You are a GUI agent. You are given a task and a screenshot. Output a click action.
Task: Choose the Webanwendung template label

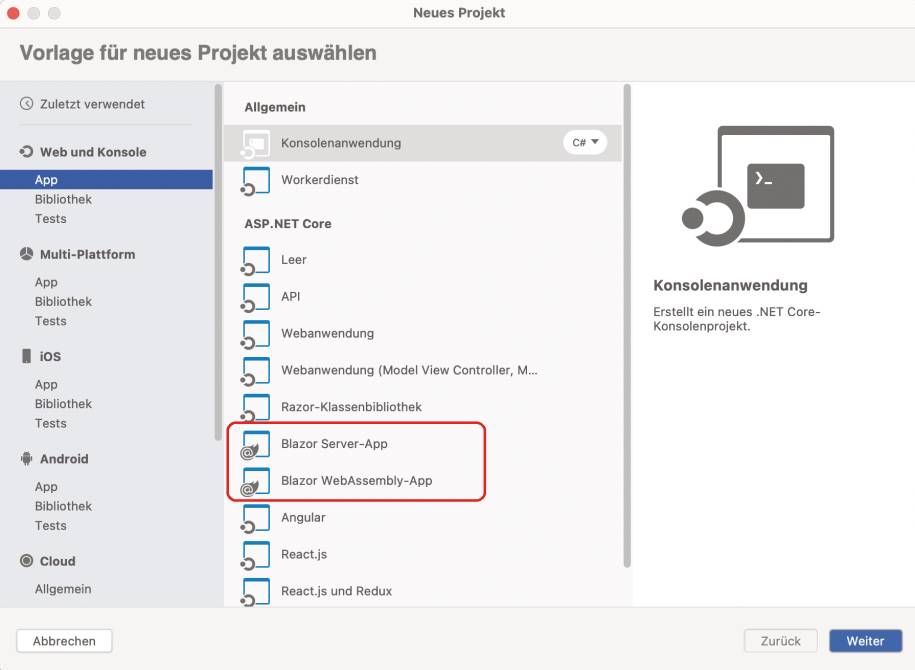[x=327, y=333]
